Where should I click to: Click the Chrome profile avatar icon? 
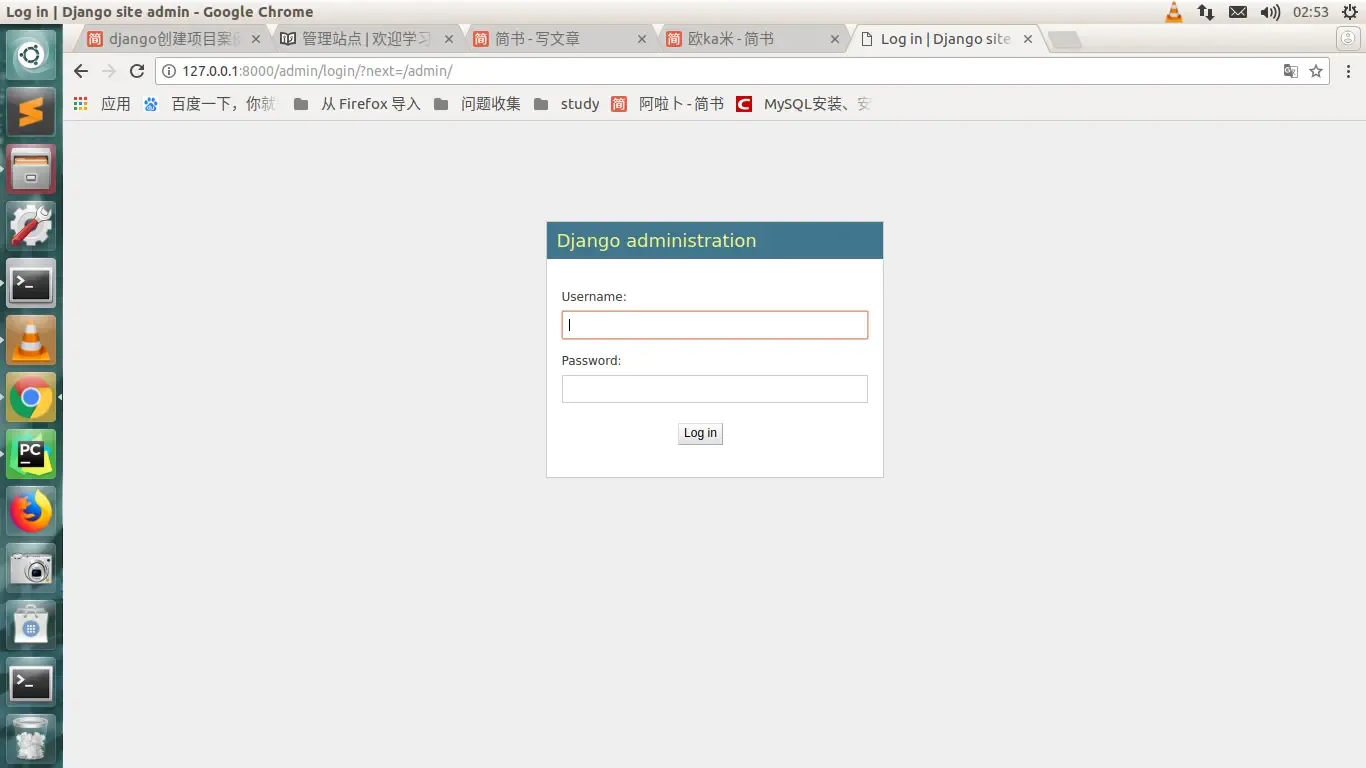(x=1348, y=39)
